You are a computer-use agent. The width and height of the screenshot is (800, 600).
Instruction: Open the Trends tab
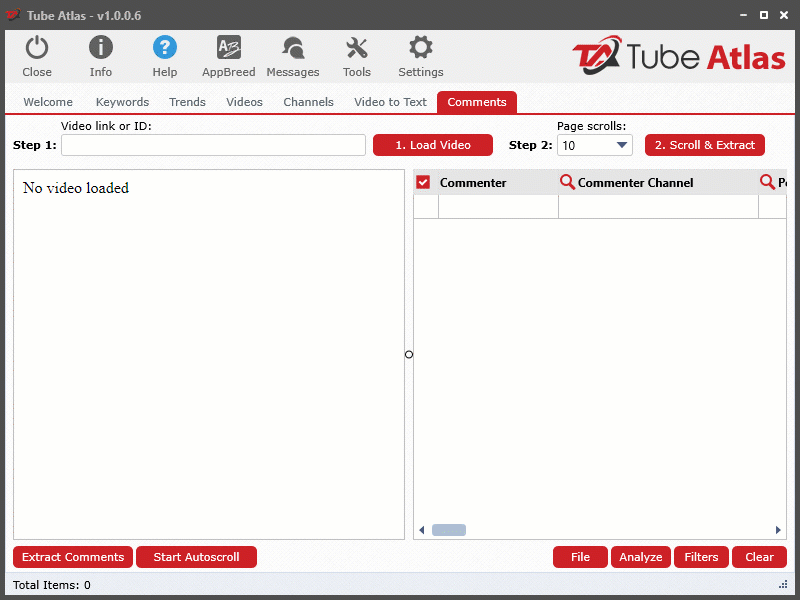(x=187, y=102)
